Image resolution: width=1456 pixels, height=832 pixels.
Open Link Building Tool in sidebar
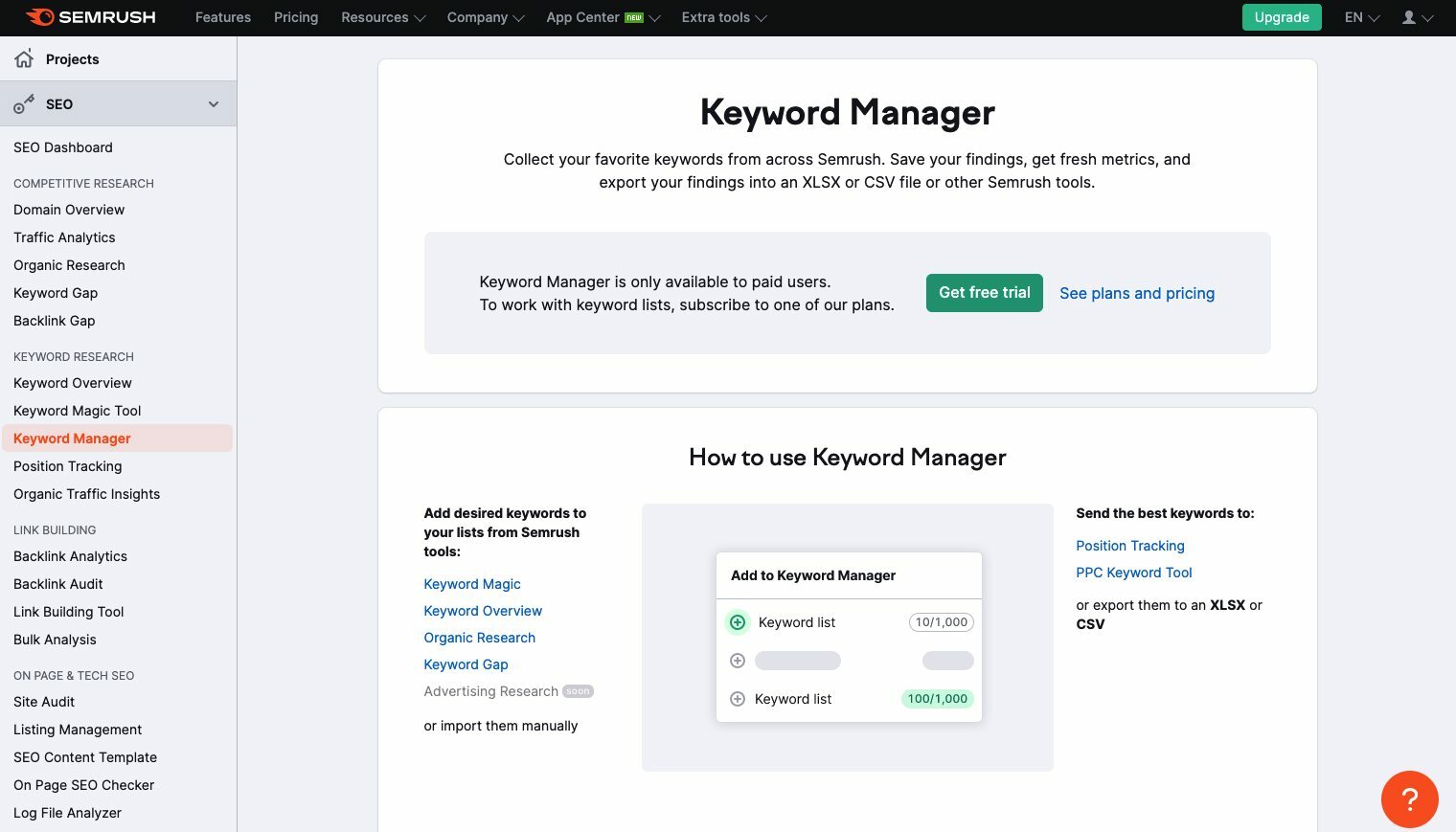69,612
